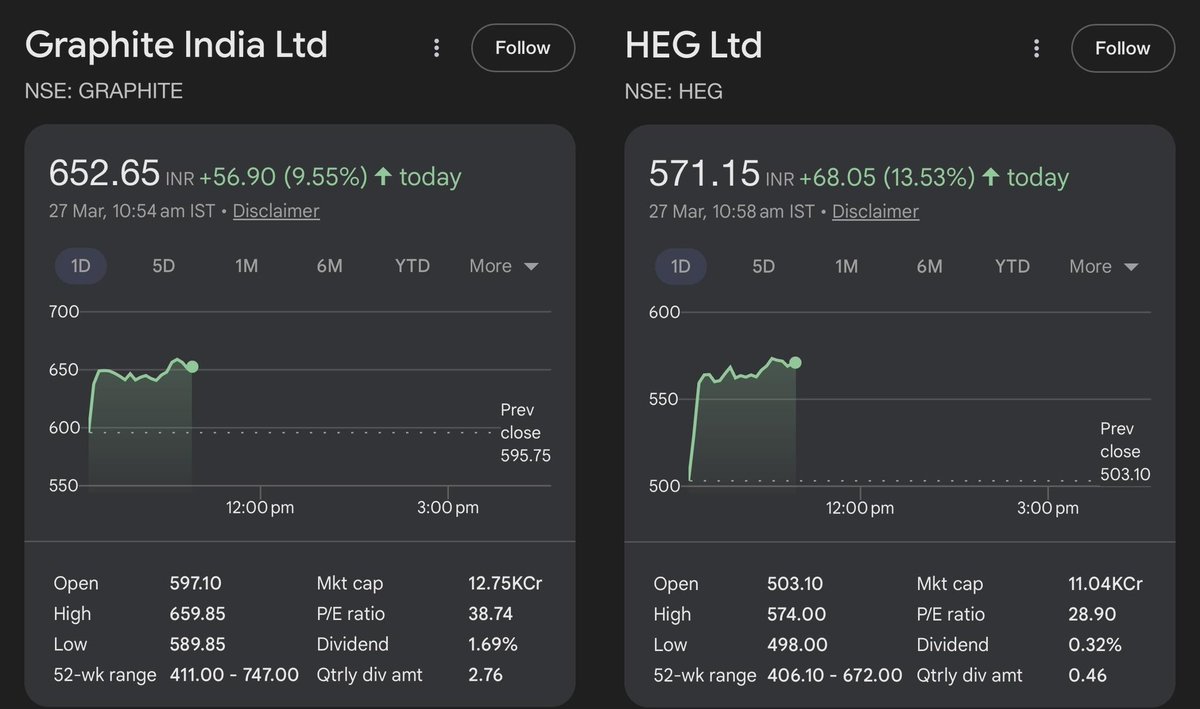The image size is (1200, 709).
Task: Click 27 Mar, 10:54 am IST timestamp
Action: [x=132, y=211]
